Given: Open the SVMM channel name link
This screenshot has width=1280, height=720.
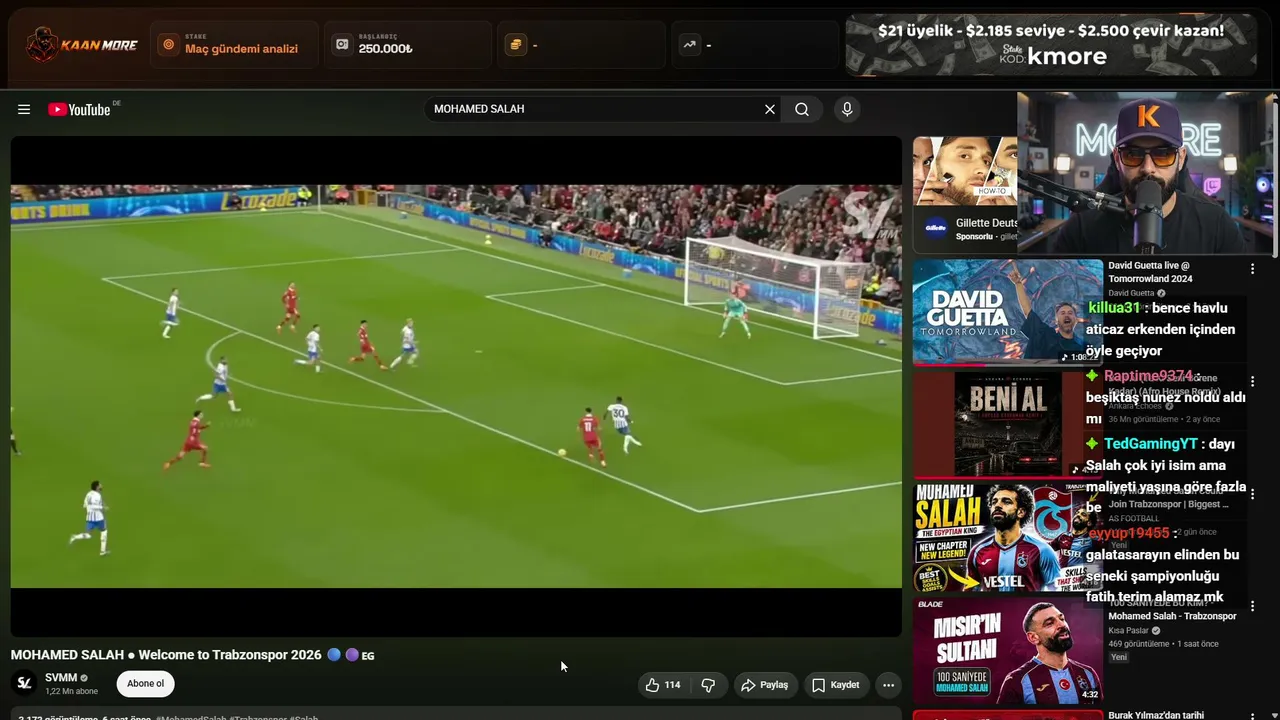Looking at the screenshot, I should [61, 678].
